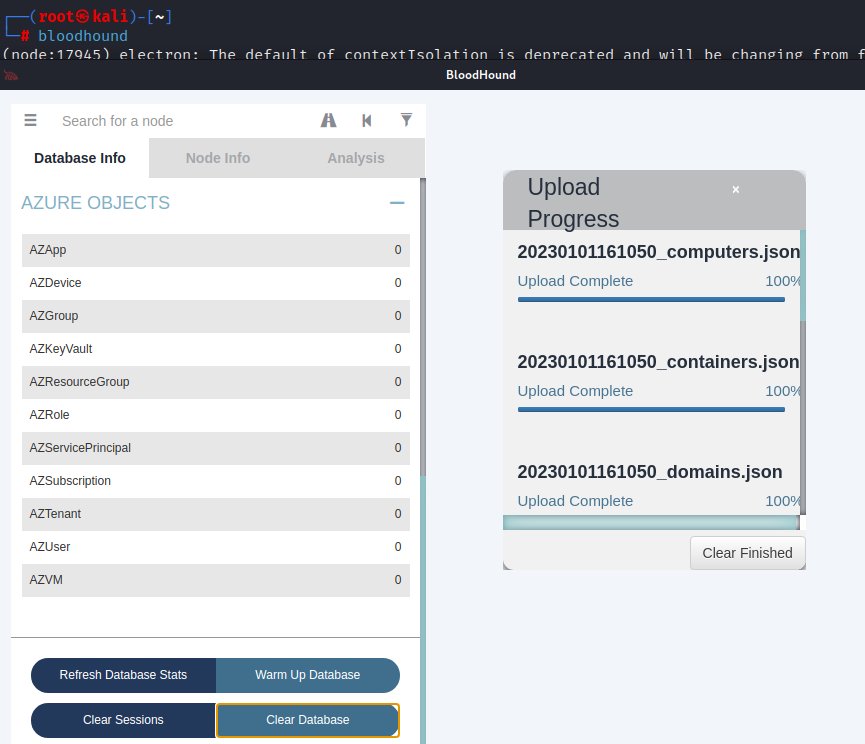Click the Upload Progress horizontal scrollbar
This screenshot has height=744, width=865.
coord(651,522)
